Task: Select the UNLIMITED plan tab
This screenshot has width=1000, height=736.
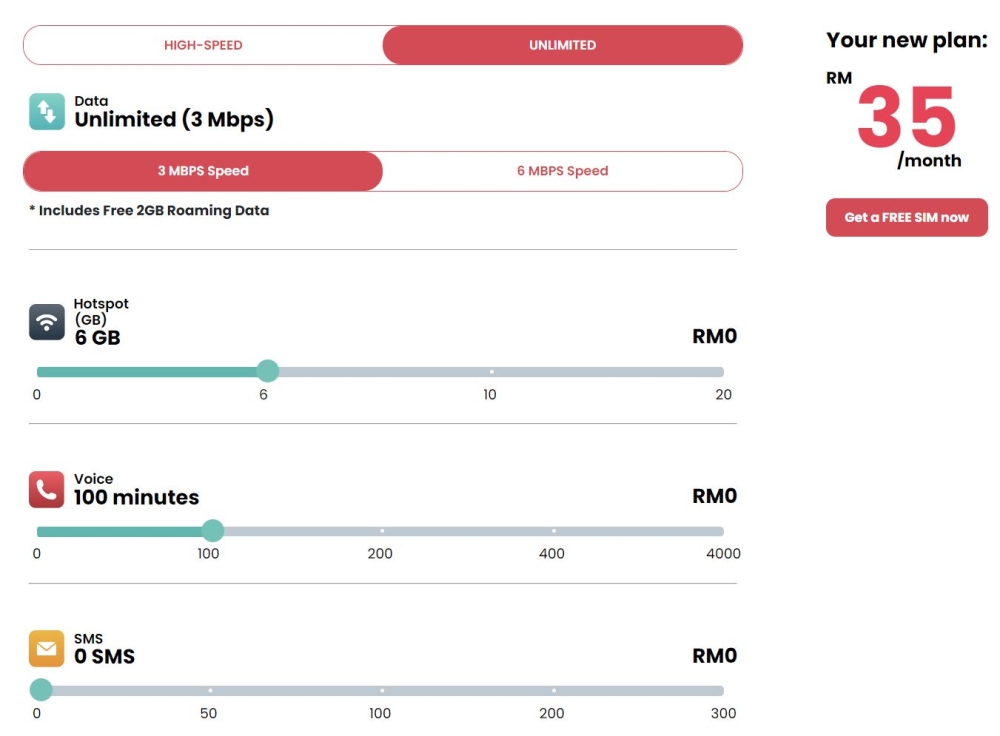Action: click(x=562, y=45)
